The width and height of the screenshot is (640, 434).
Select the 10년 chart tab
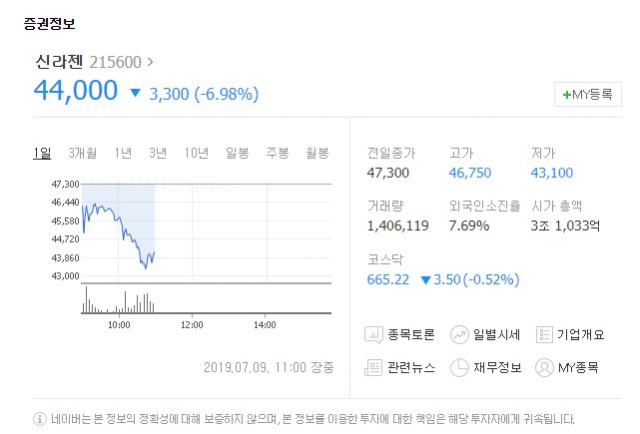(196, 153)
